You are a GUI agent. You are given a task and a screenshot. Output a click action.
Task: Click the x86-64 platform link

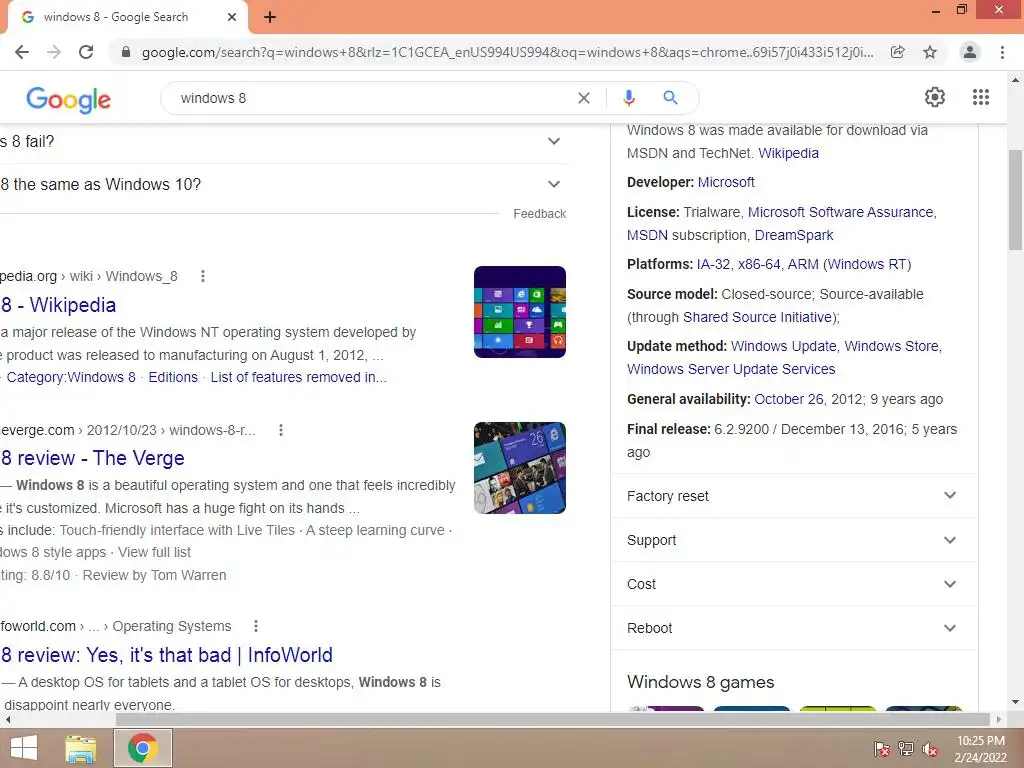coord(759,264)
